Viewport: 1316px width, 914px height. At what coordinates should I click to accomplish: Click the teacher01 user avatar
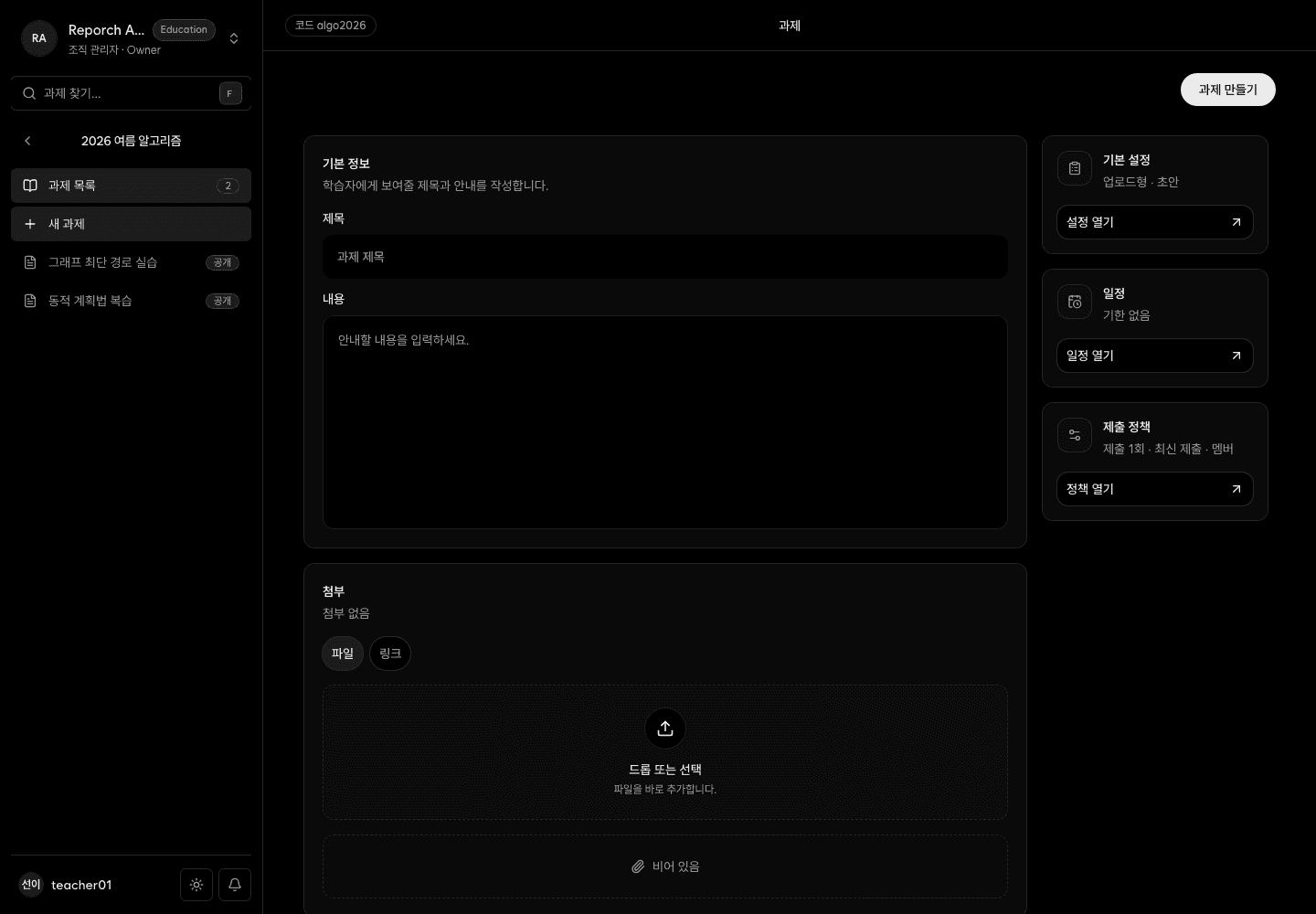[31, 885]
